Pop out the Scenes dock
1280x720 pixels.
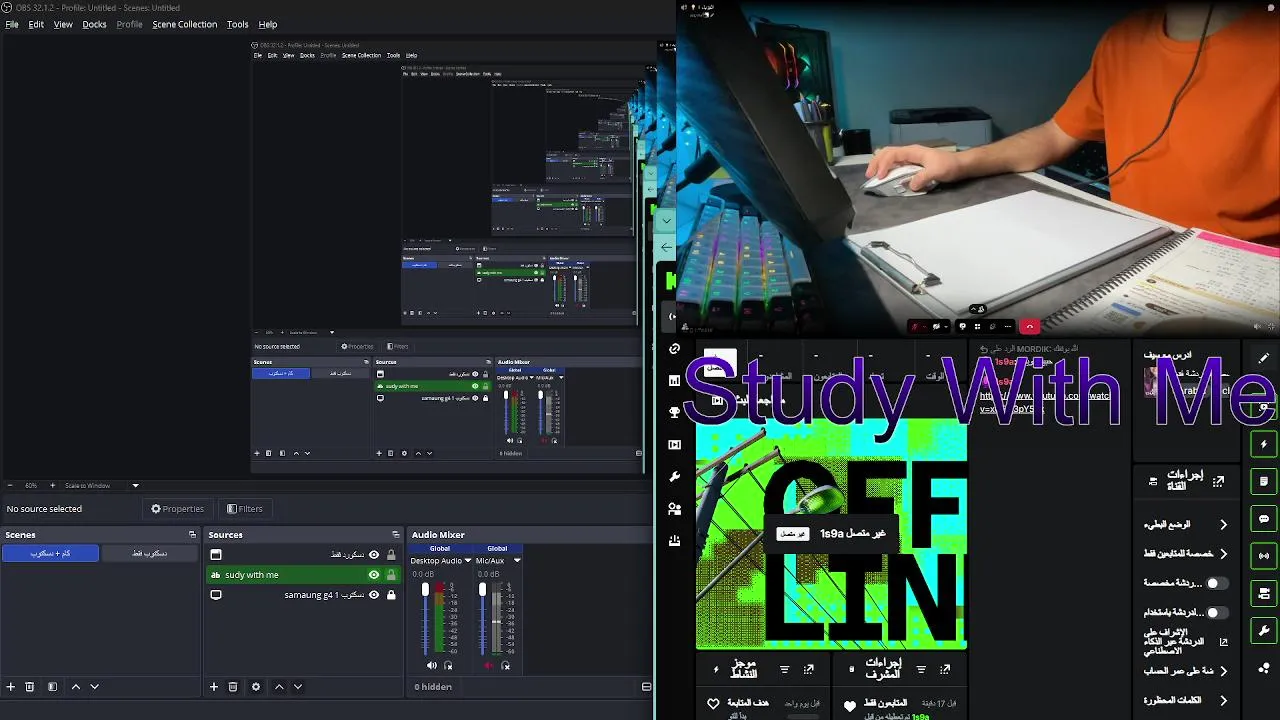point(192,535)
